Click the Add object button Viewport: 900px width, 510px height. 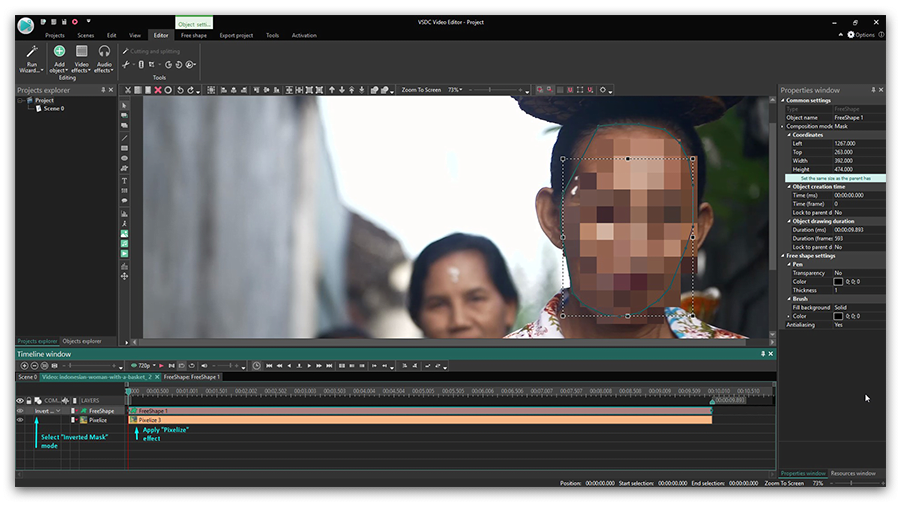[x=59, y=59]
